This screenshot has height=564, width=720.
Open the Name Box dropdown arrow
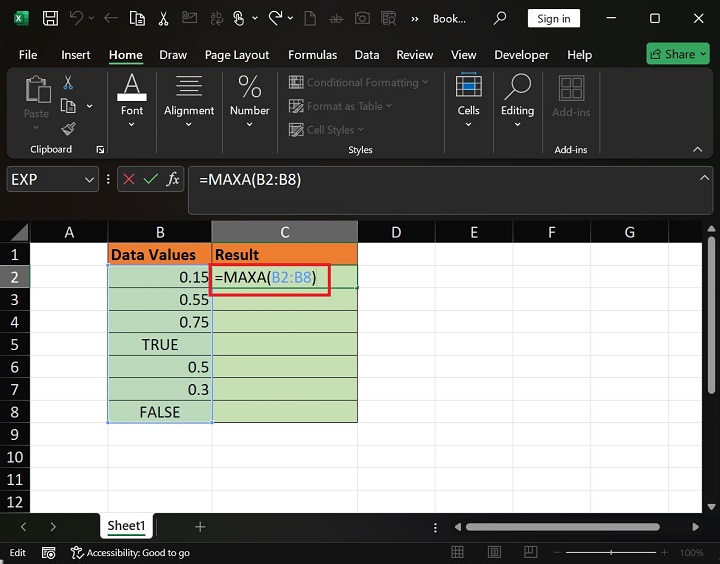[x=90, y=180]
